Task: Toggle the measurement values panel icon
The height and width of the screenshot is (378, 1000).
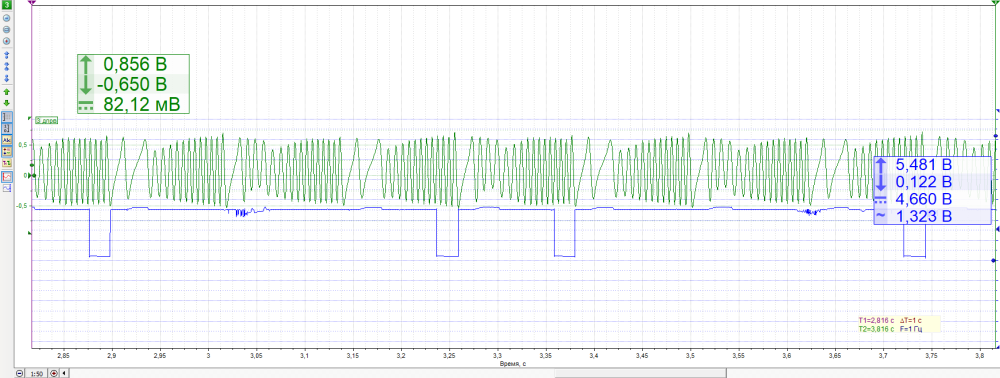Action: (7, 151)
